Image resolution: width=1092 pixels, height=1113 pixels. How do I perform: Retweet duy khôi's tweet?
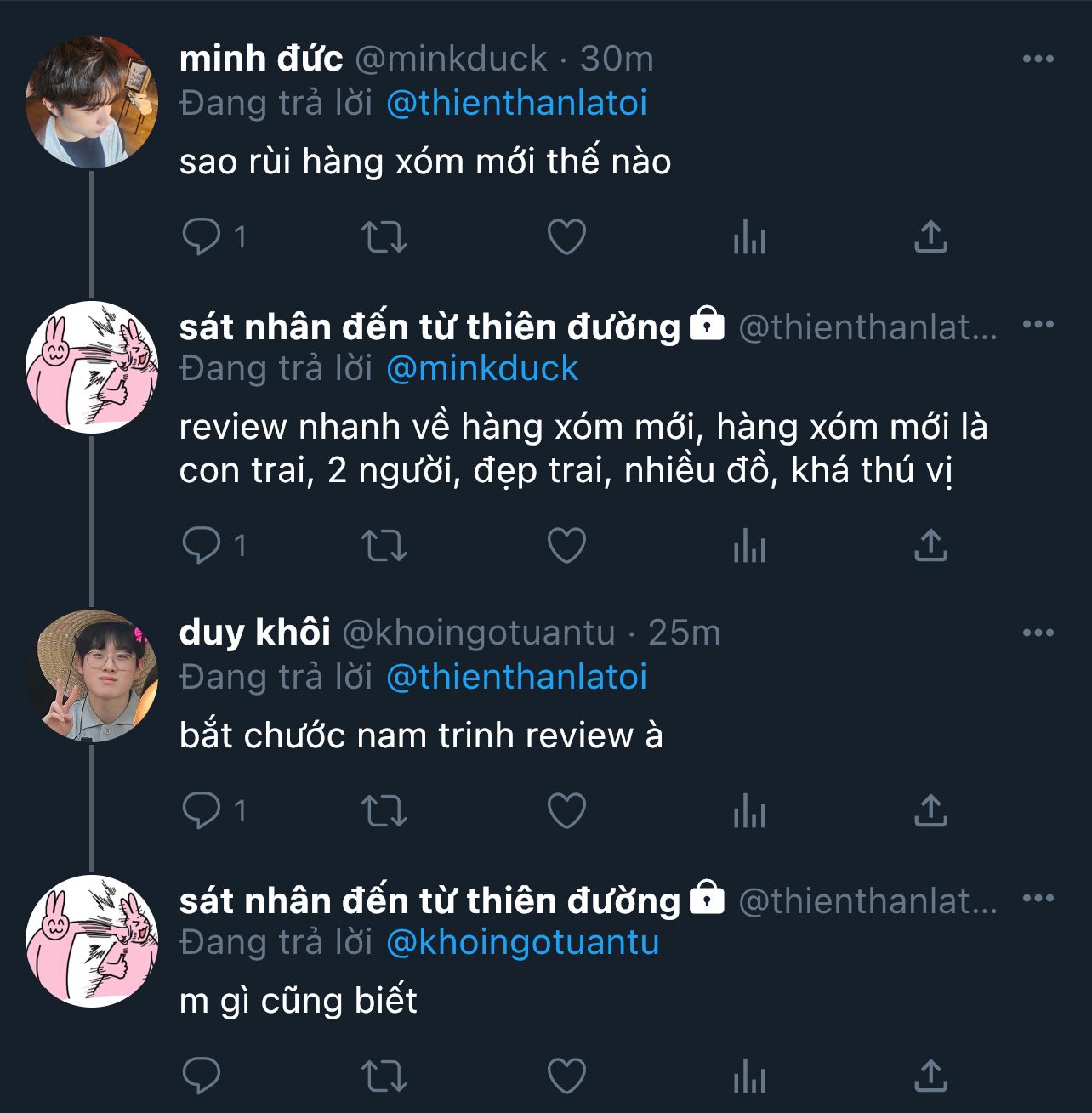point(384,811)
